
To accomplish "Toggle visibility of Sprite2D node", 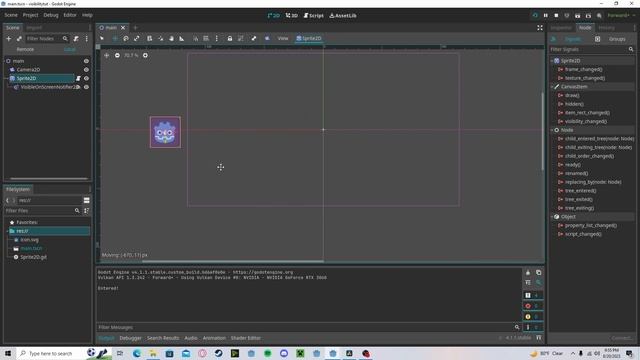I will coord(86,78).
